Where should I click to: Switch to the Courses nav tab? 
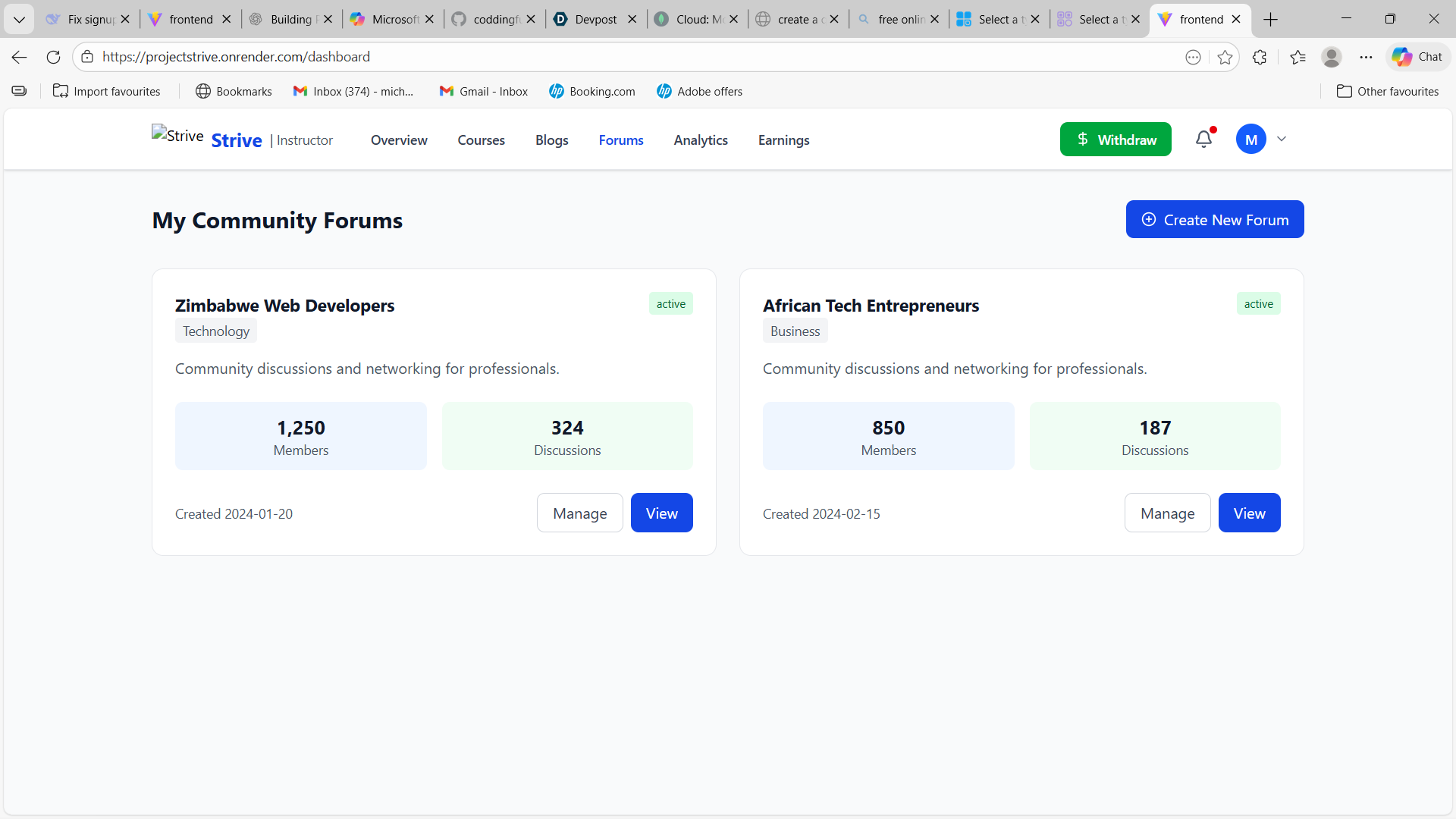coord(481,140)
